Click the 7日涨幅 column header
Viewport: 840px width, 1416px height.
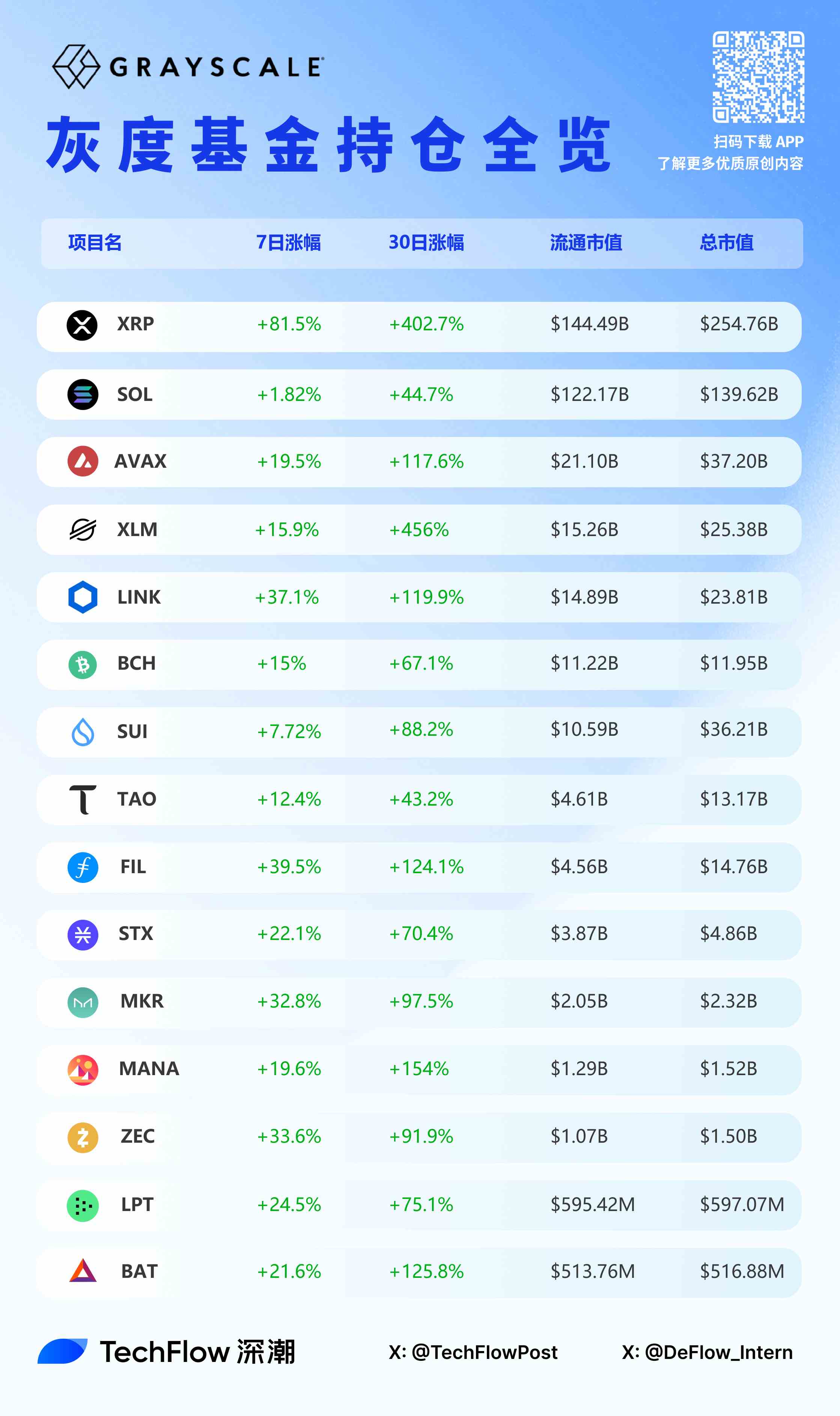288,243
